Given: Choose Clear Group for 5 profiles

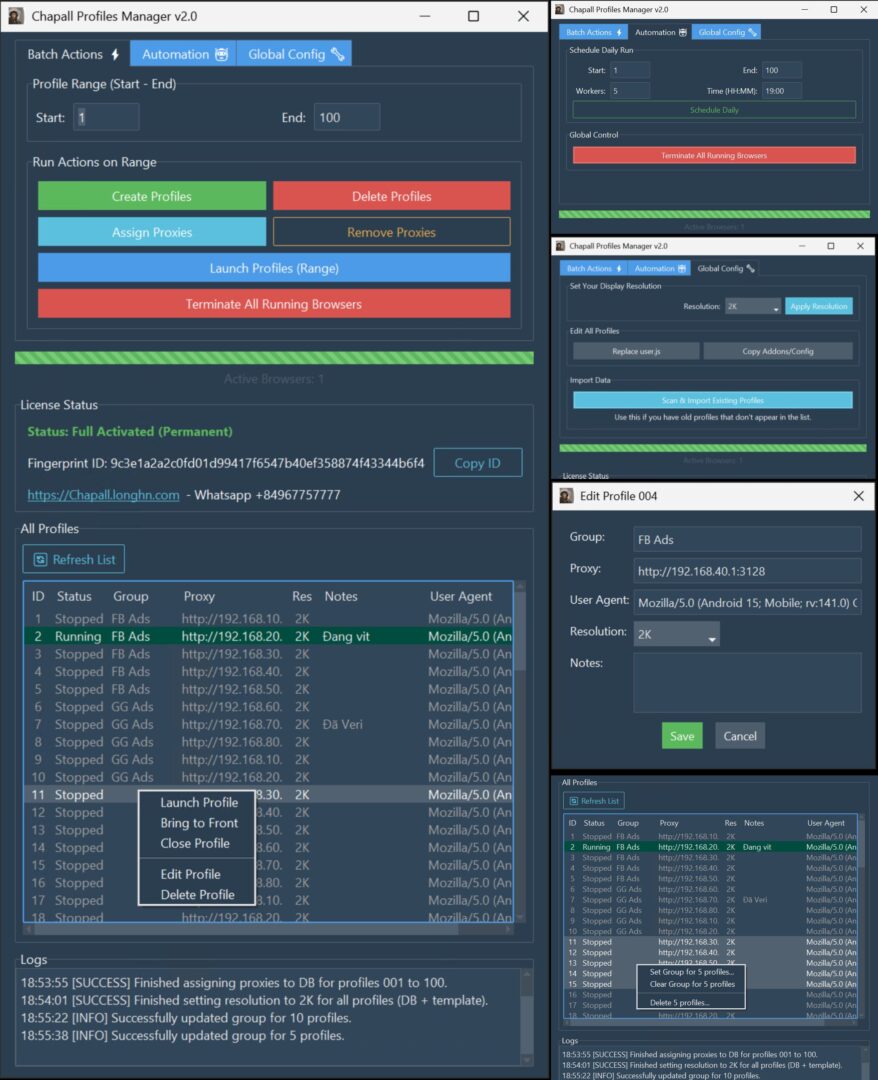Looking at the screenshot, I should 691,984.
